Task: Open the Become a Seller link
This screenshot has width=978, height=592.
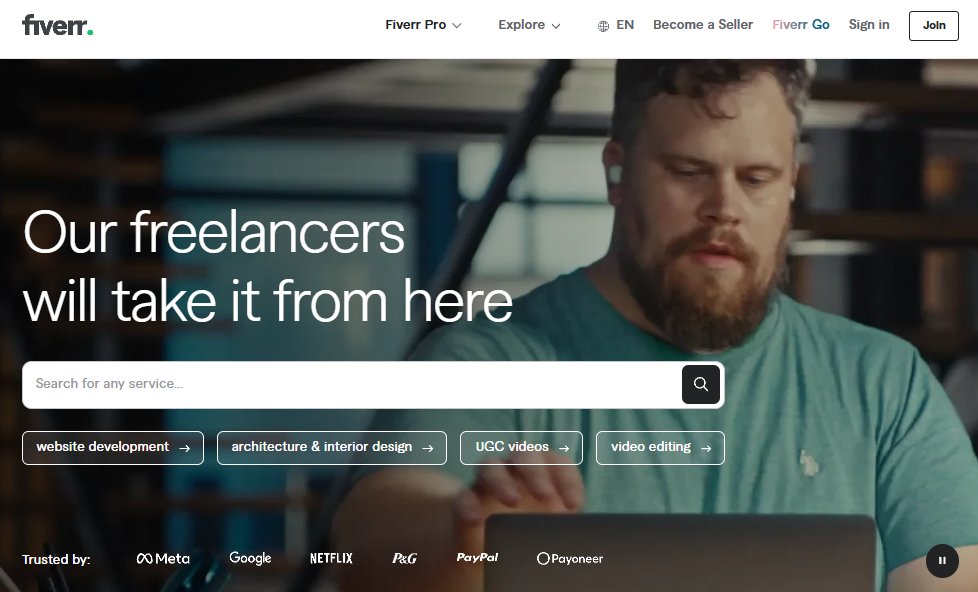Action: click(703, 25)
